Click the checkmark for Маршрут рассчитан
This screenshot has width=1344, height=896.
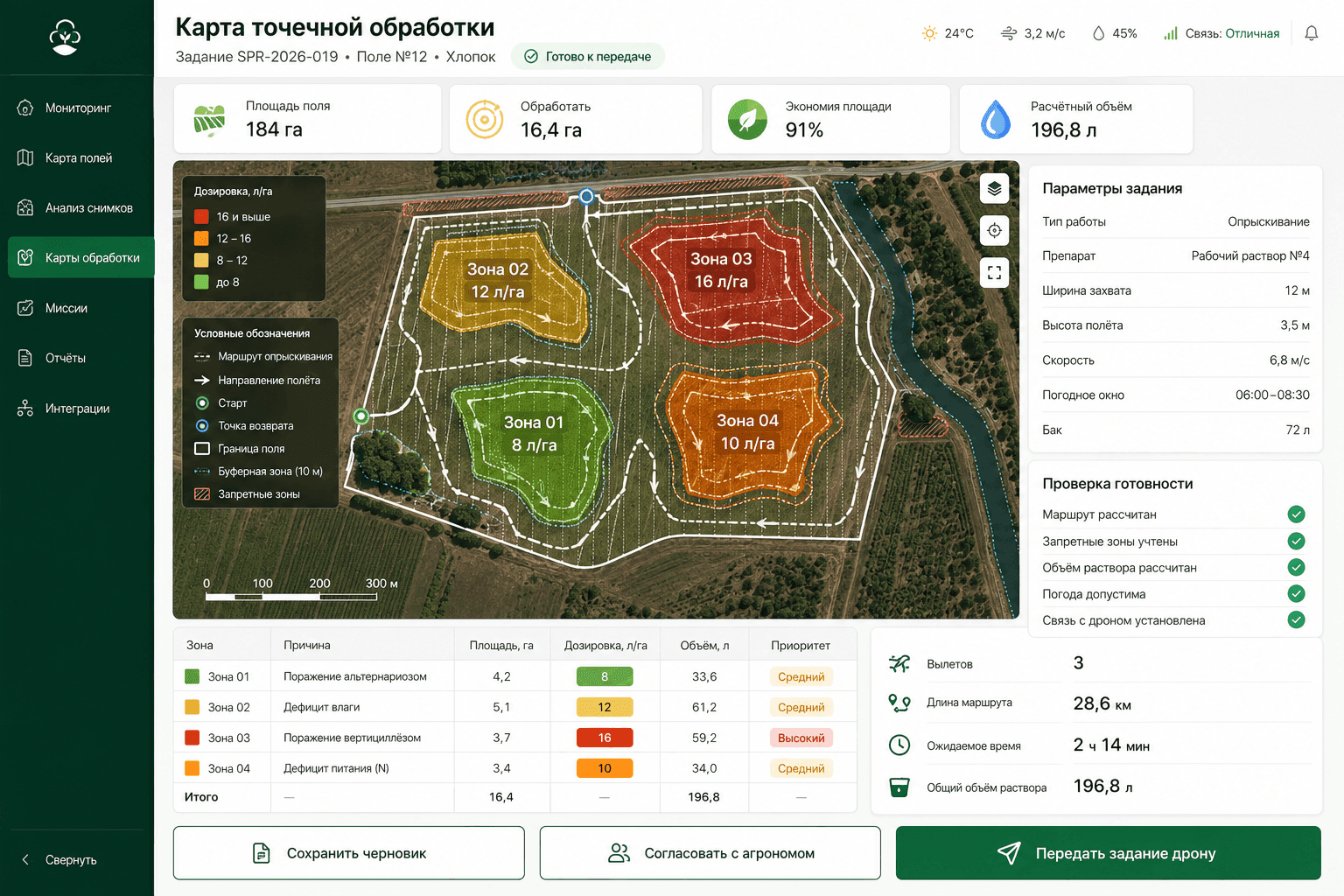pos(1297,514)
